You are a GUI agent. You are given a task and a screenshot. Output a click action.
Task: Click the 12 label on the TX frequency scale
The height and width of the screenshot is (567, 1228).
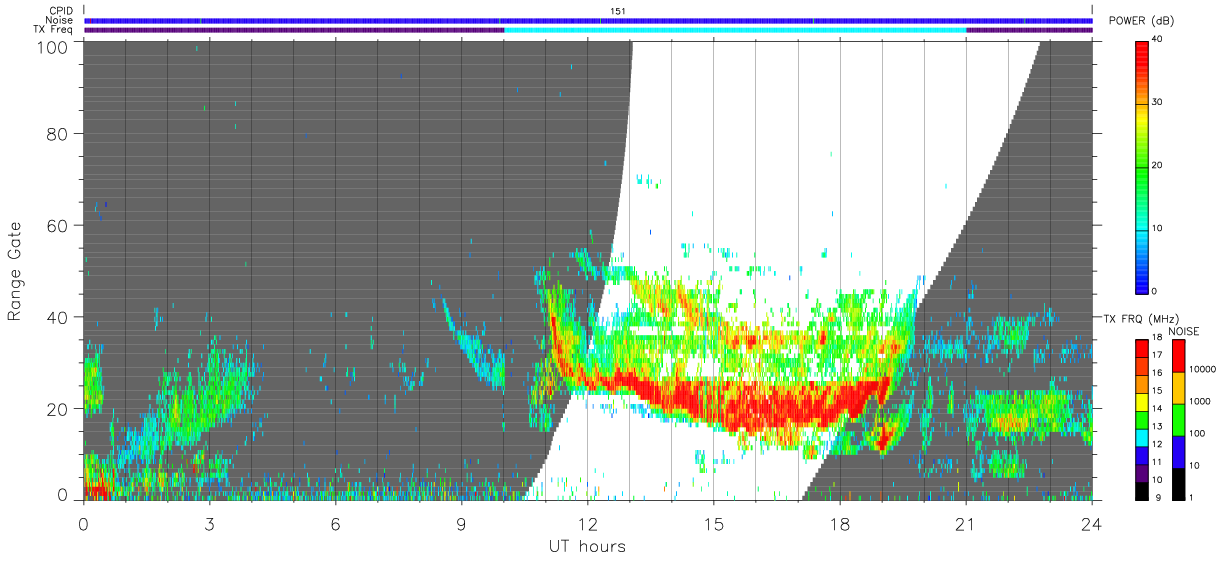pos(1158,443)
